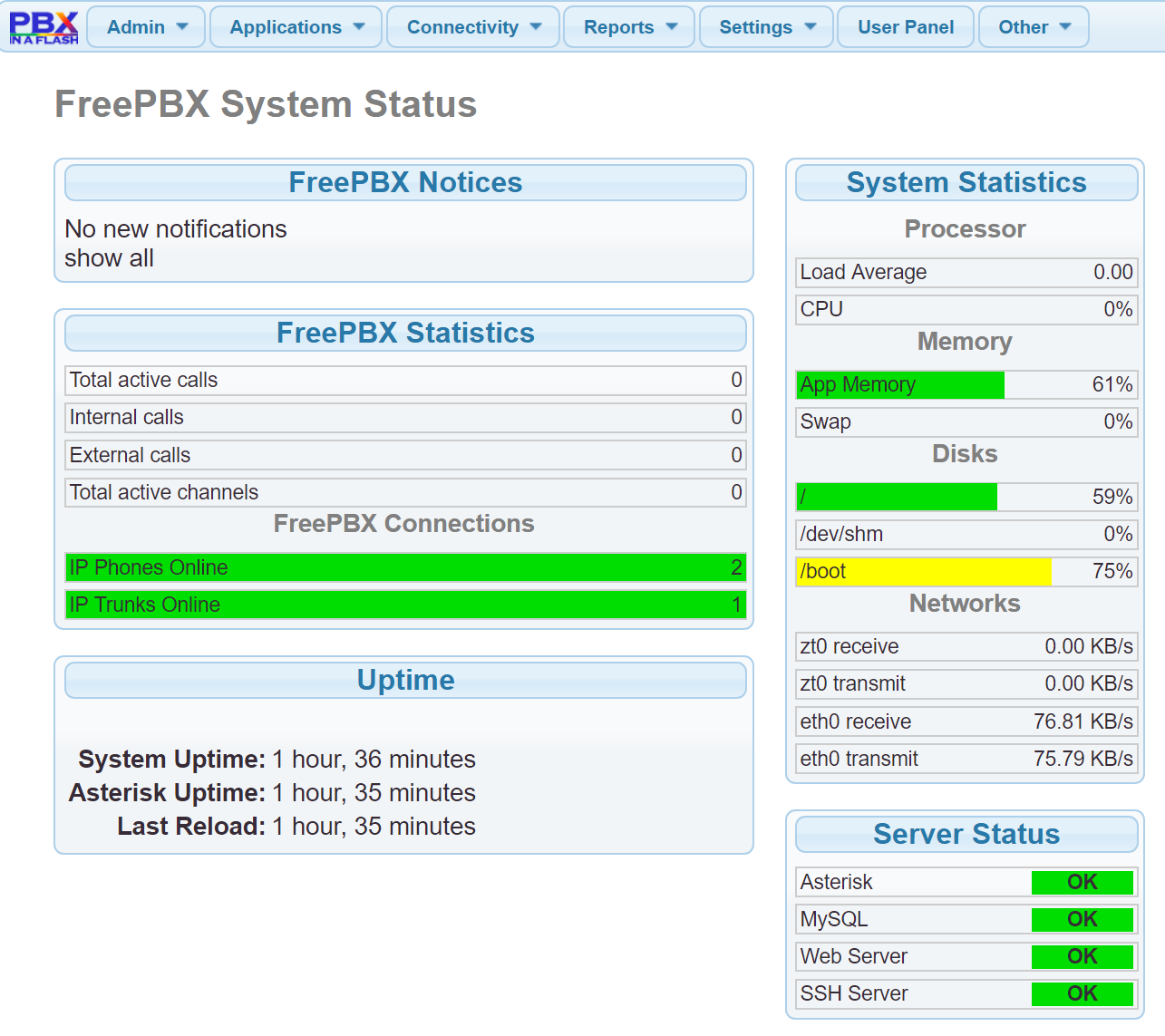Click the Disks subheading

click(966, 454)
